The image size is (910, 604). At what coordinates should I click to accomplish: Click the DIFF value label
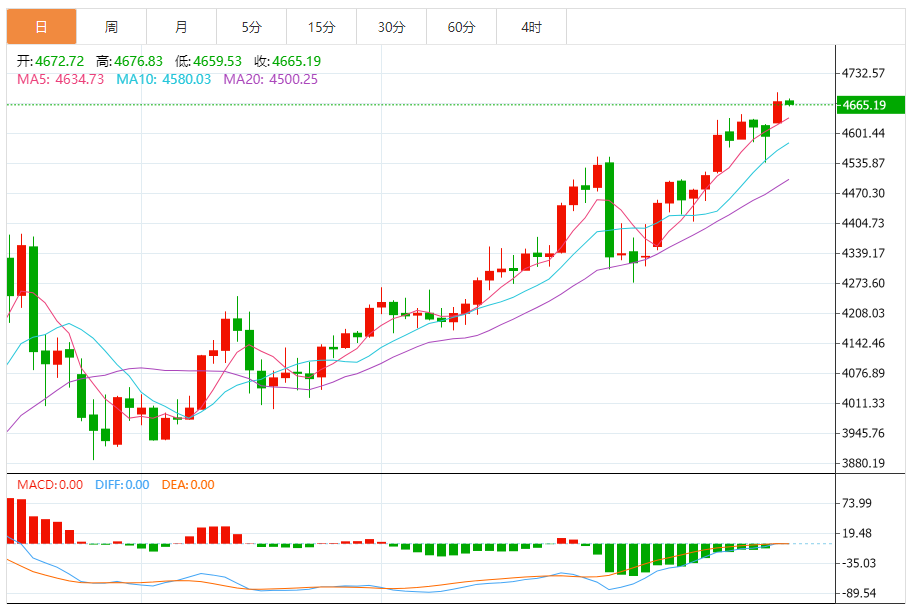coord(122,485)
